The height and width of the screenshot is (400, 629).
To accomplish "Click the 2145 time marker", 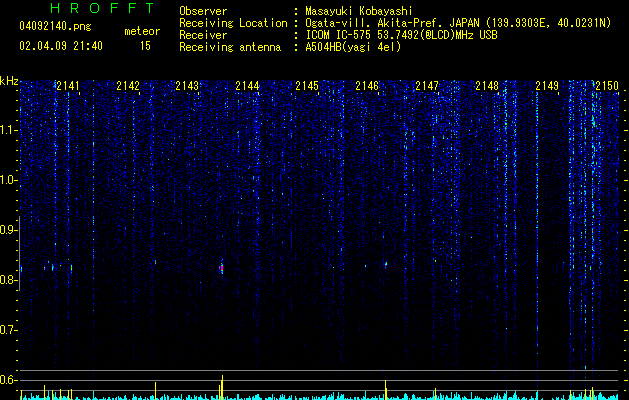I will coord(307,85).
